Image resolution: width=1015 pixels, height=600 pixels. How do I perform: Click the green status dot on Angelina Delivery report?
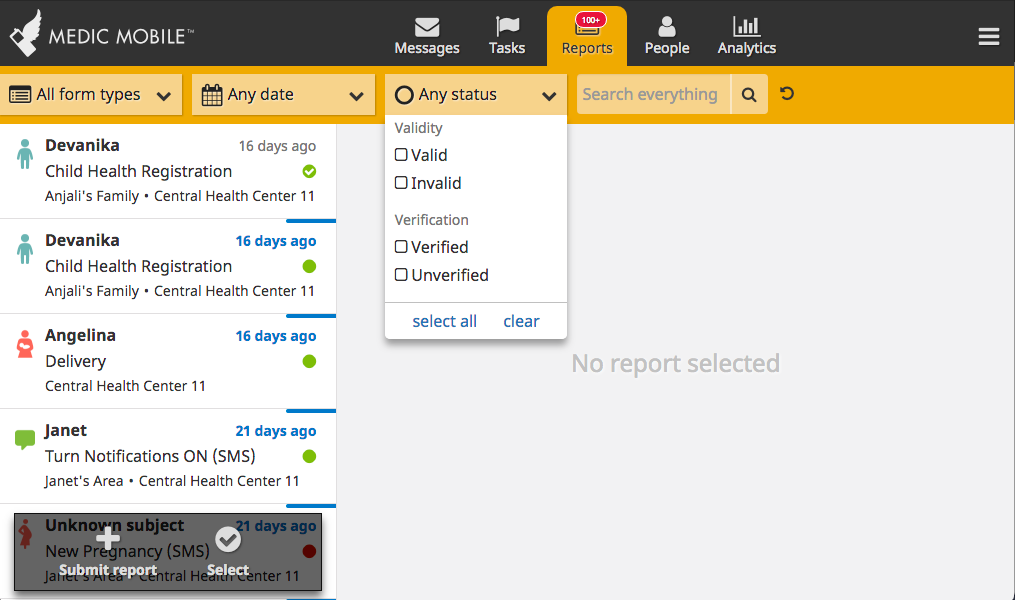[x=309, y=361]
